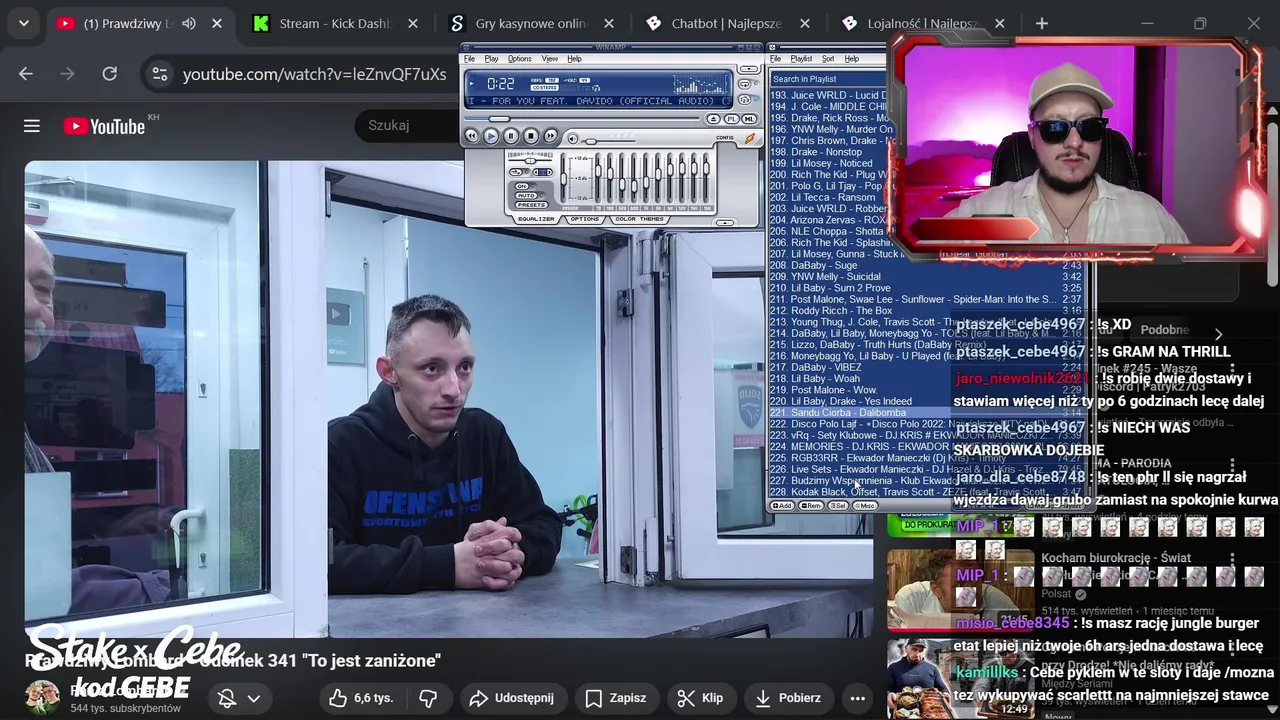Click equalizer preamp slider
The height and width of the screenshot is (720, 1280).
tap(563, 178)
